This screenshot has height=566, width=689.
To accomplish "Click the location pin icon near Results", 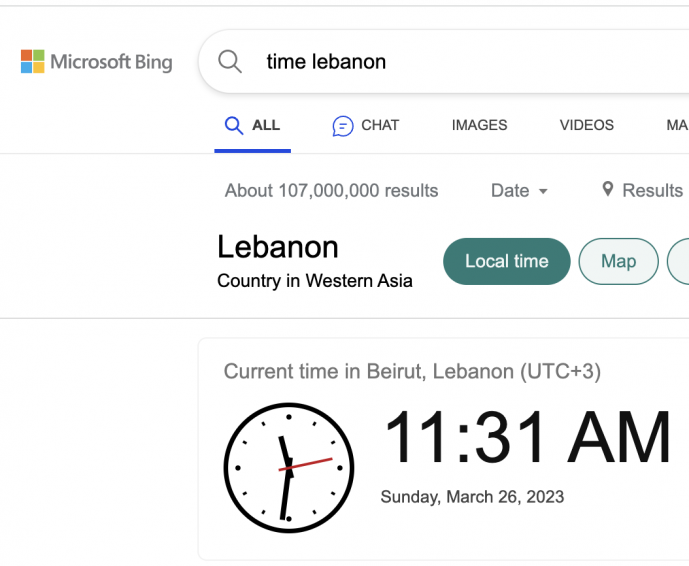I will [608, 189].
